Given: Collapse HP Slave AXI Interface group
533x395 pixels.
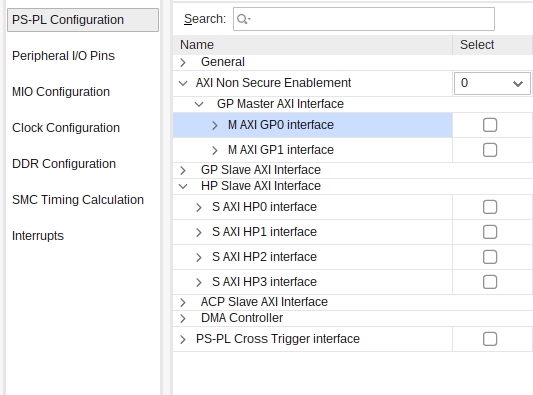Looking at the screenshot, I should tap(183, 186).
